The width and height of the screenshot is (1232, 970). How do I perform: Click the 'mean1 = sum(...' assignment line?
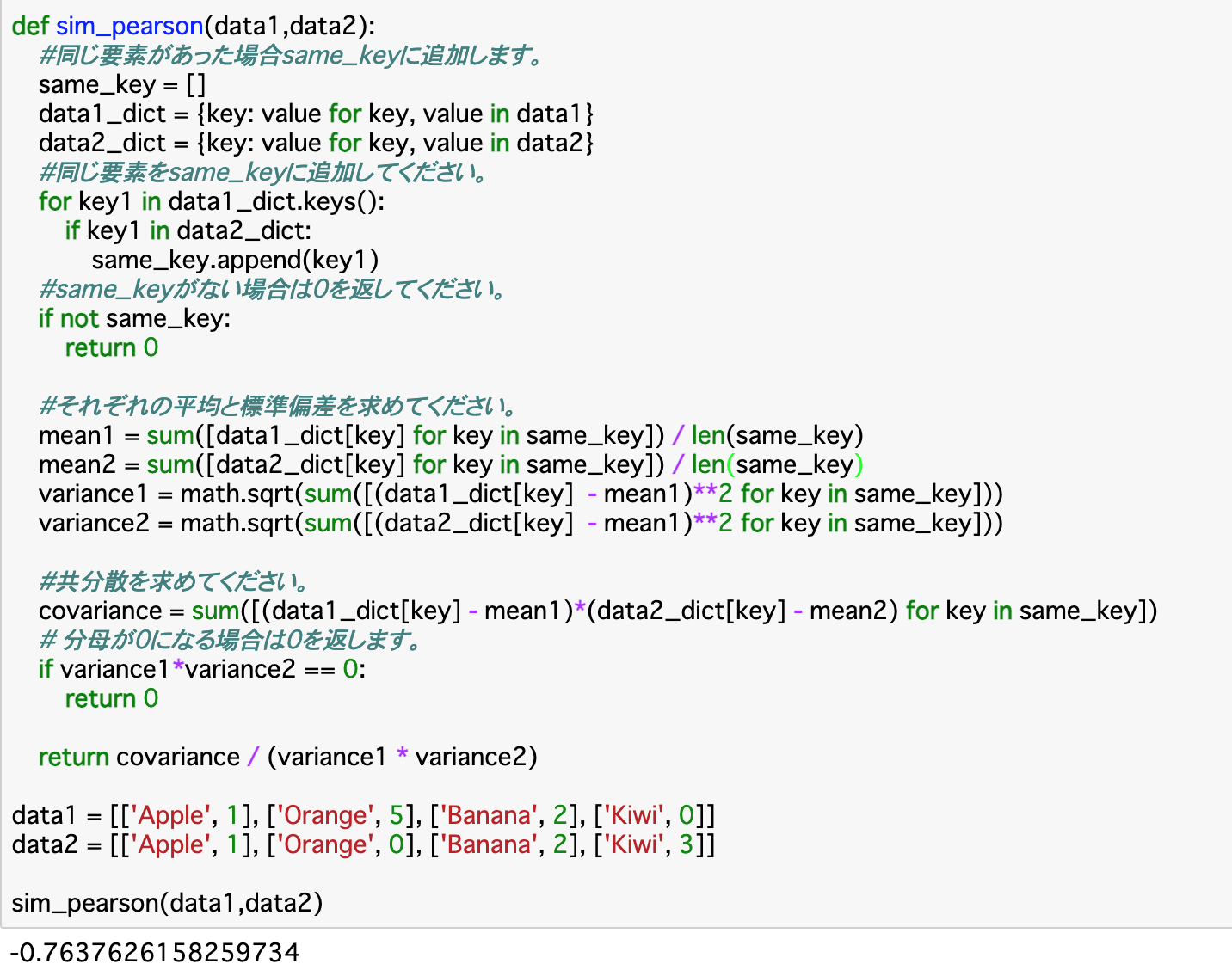[451, 435]
